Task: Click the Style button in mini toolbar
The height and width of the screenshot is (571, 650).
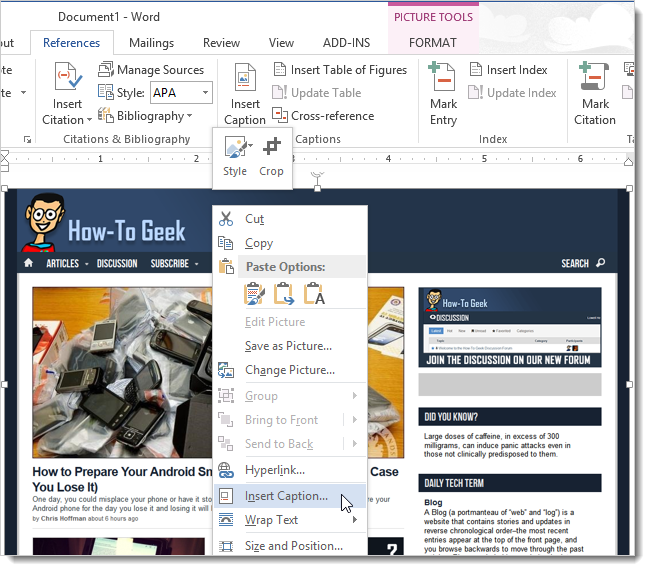Action: click(235, 158)
